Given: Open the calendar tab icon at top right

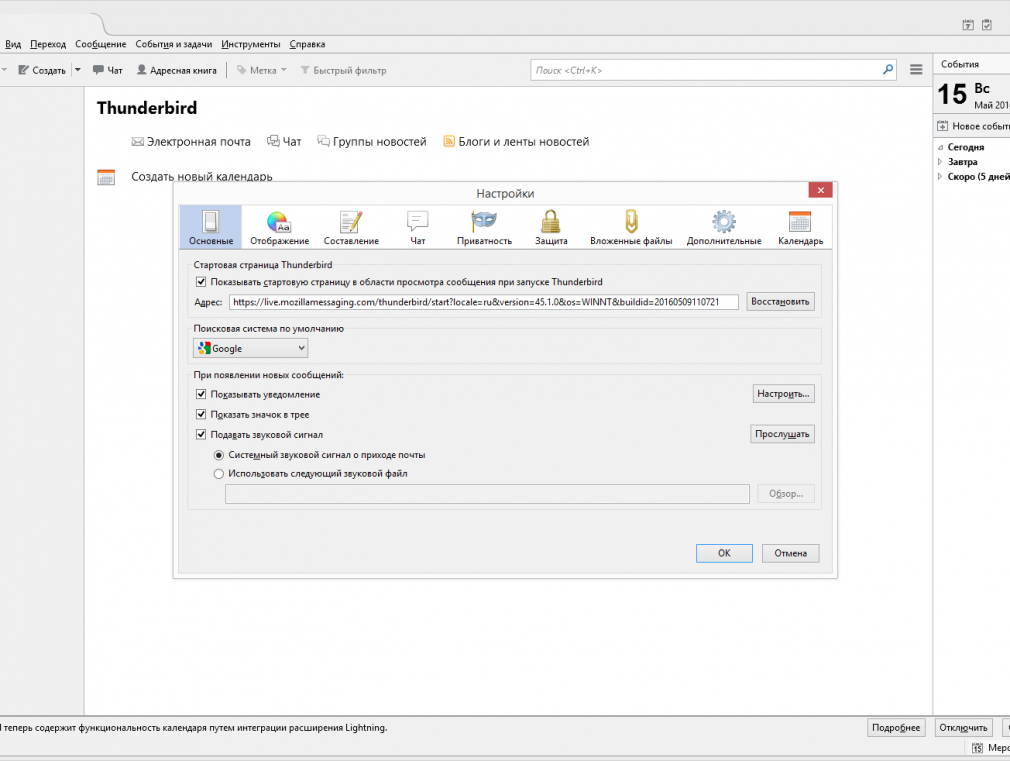Looking at the screenshot, I should tap(968, 25).
